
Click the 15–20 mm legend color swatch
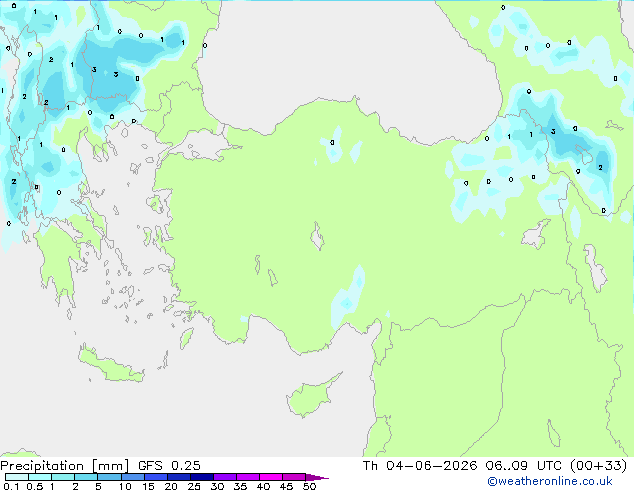(155, 477)
